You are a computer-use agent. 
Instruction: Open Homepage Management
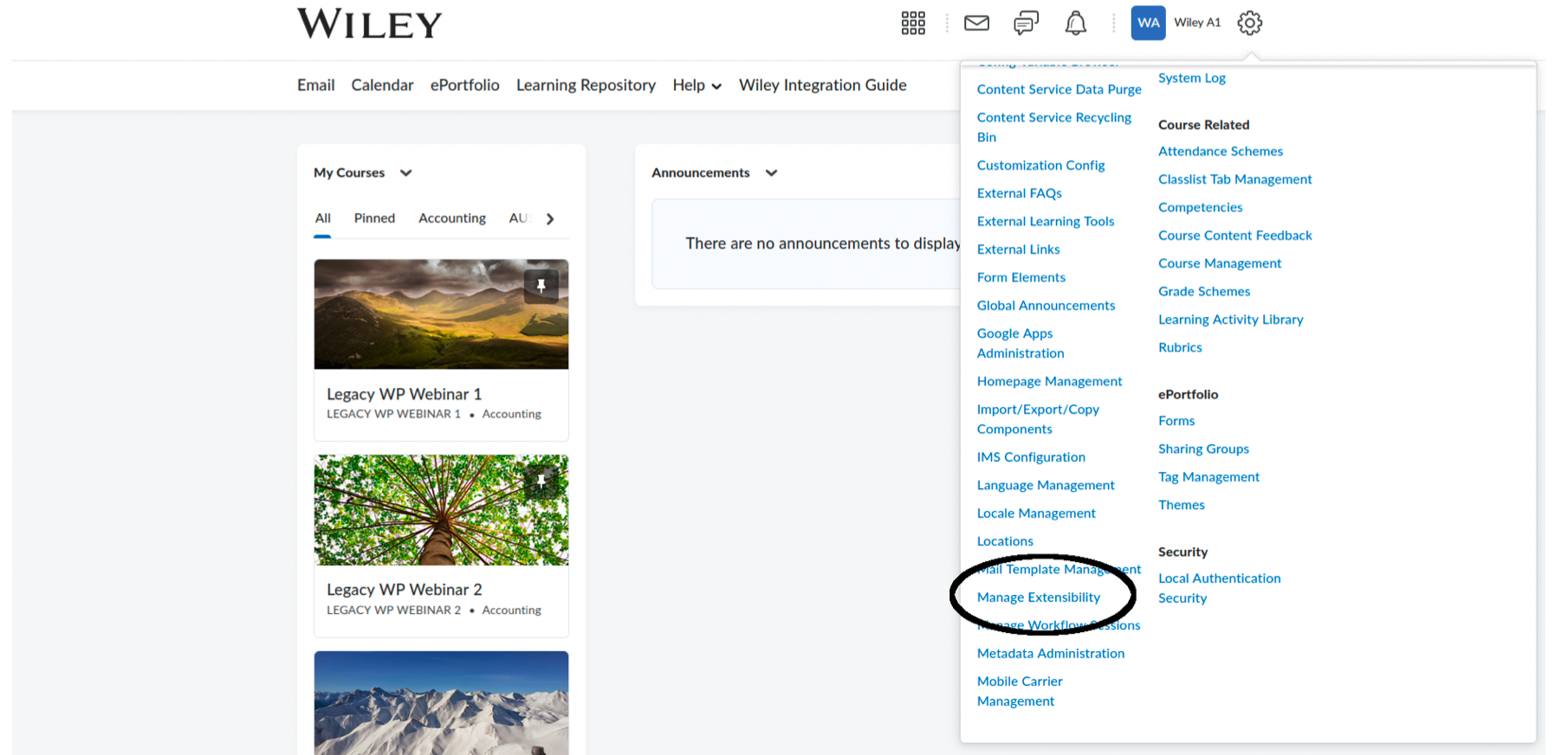[1049, 382]
